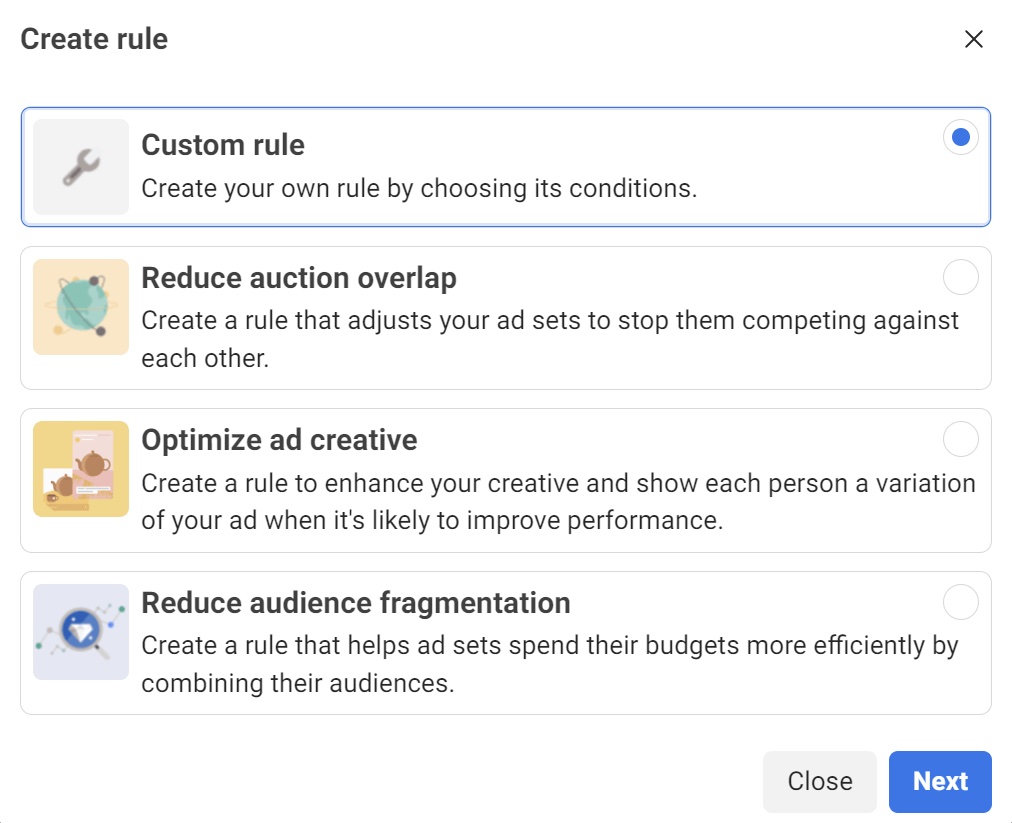Click the Next button

tap(940, 781)
